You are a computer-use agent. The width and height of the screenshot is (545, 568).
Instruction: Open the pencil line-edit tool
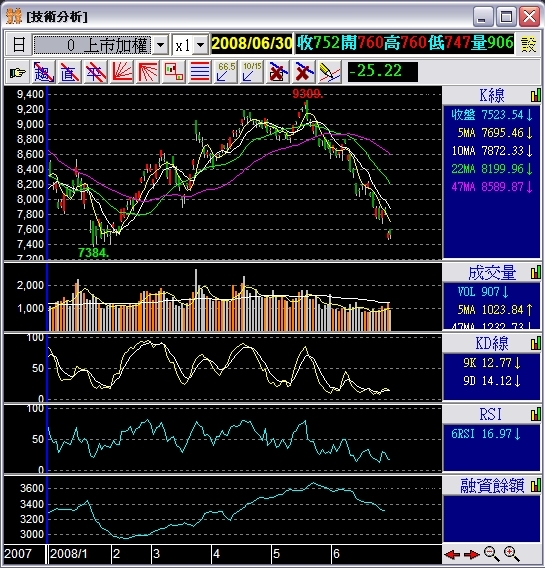tap(330, 72)
